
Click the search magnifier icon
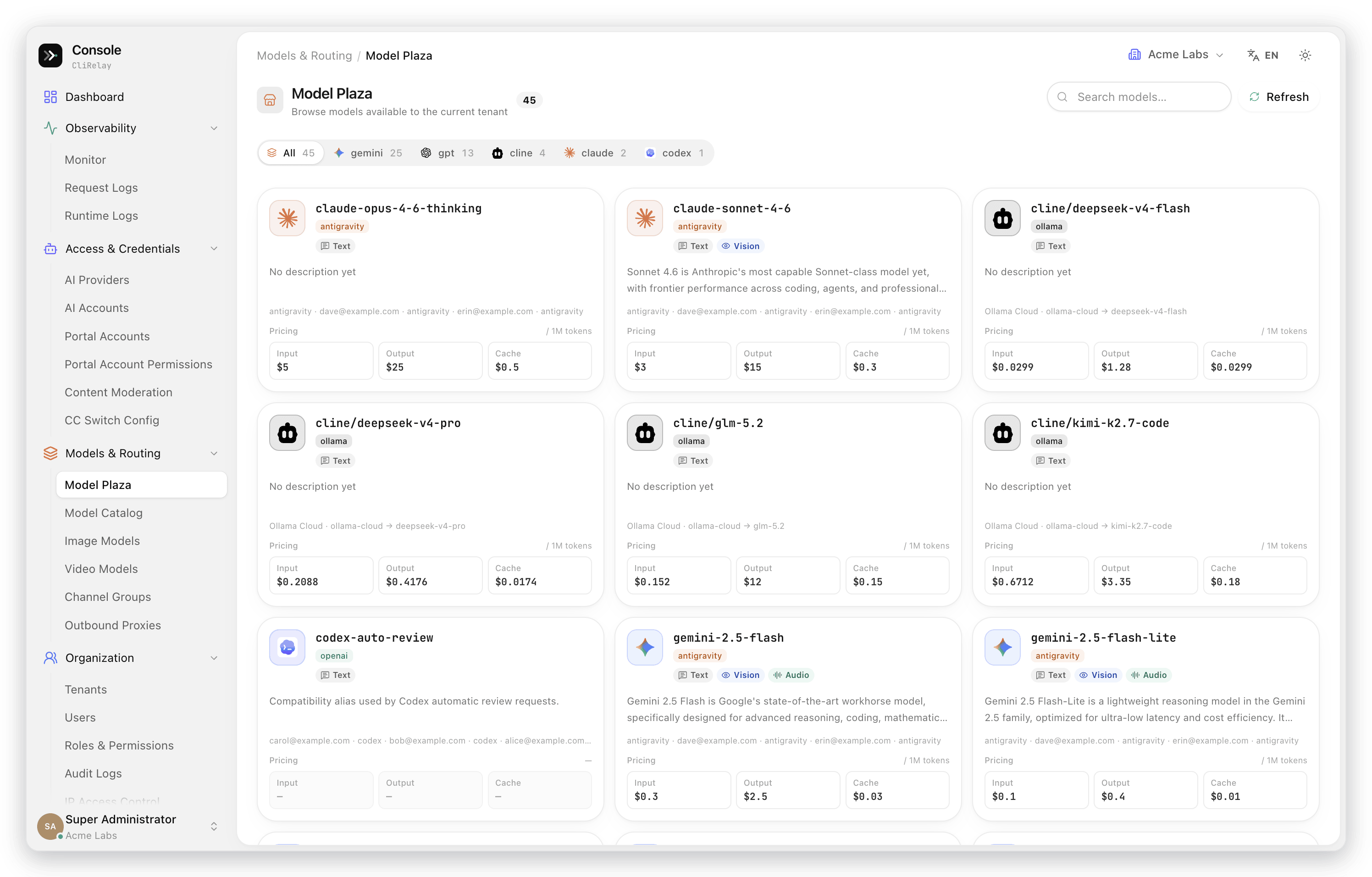click(x=1062, y=97)
